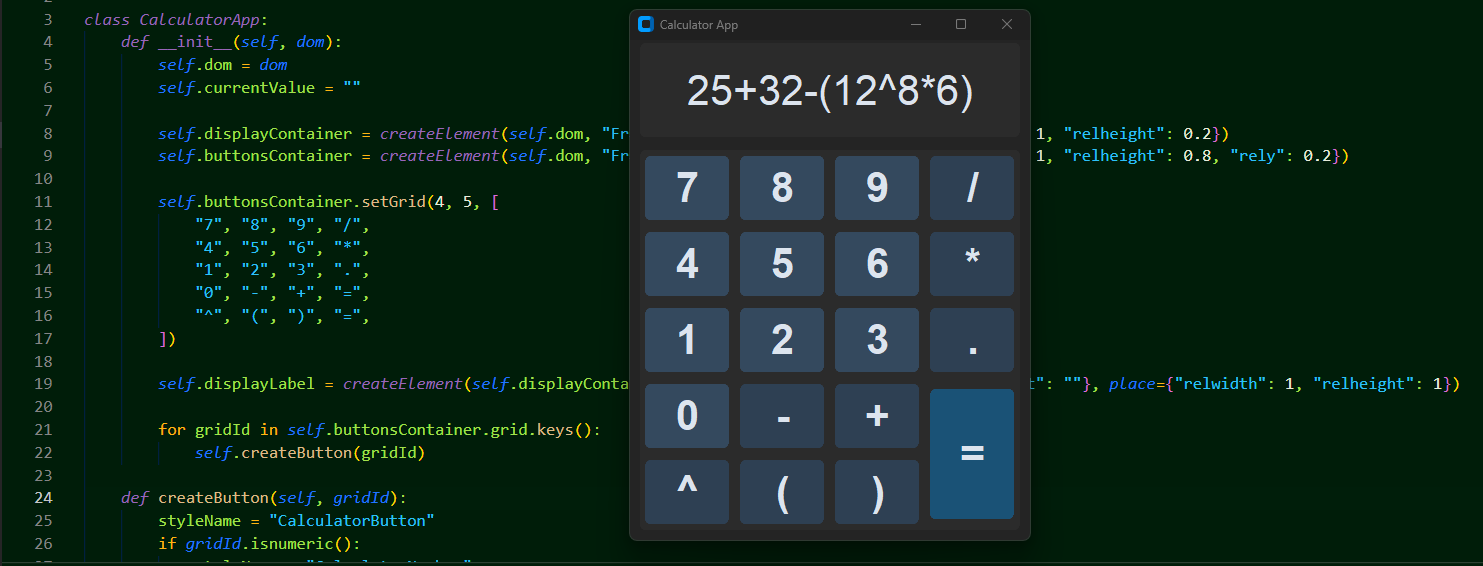Click the minus (-) operator button
The height and width of the screenshot is (566, 1483).
click(x=781, y=416)
